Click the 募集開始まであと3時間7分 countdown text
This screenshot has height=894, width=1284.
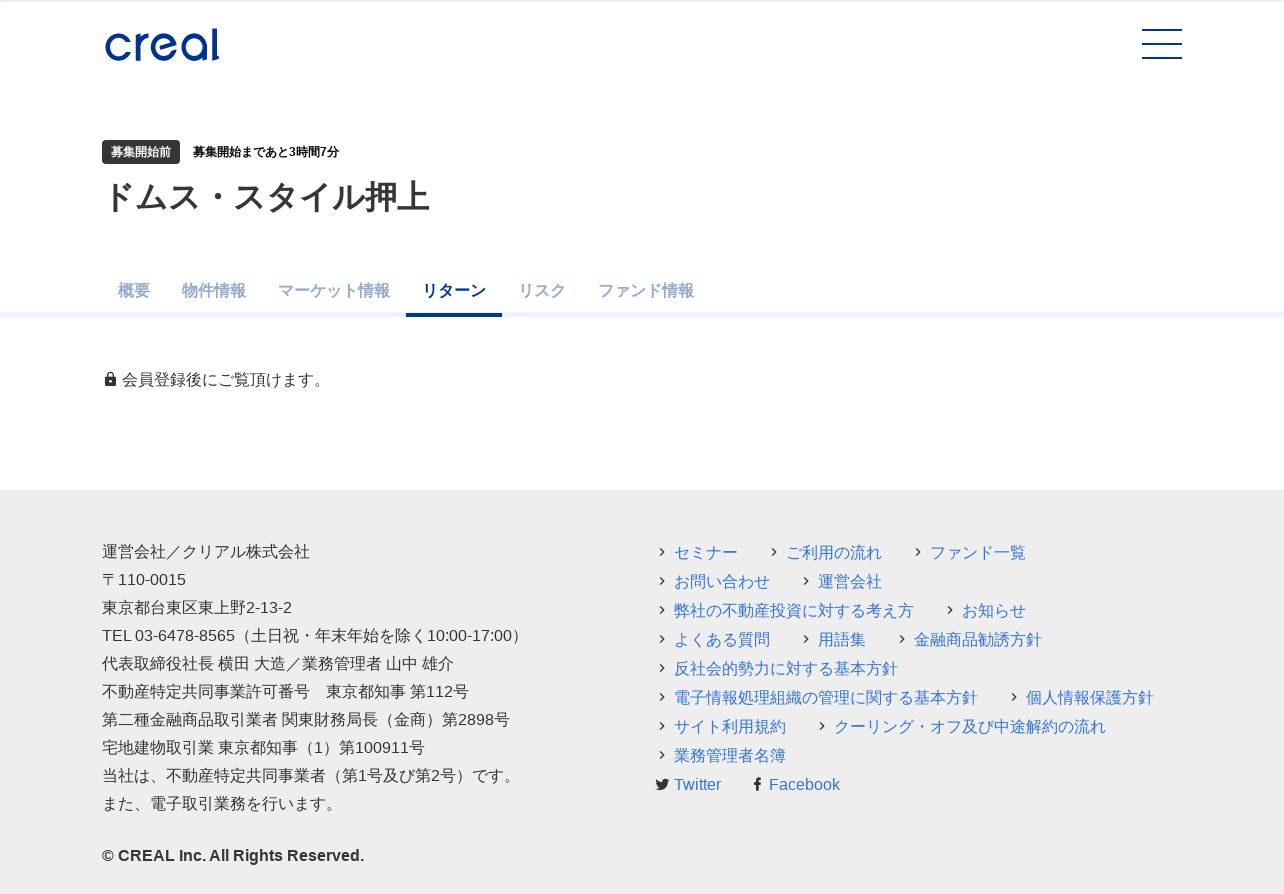266,152
